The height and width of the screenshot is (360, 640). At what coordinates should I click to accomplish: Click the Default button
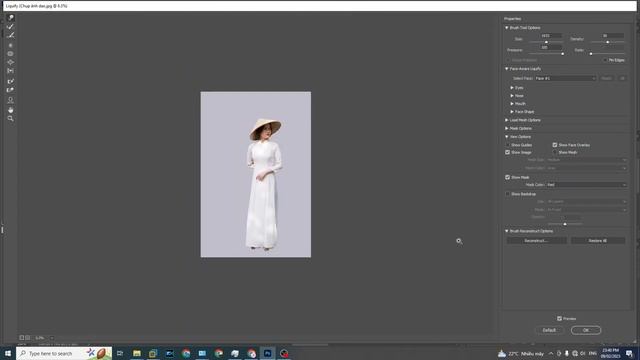click(549, 330)
